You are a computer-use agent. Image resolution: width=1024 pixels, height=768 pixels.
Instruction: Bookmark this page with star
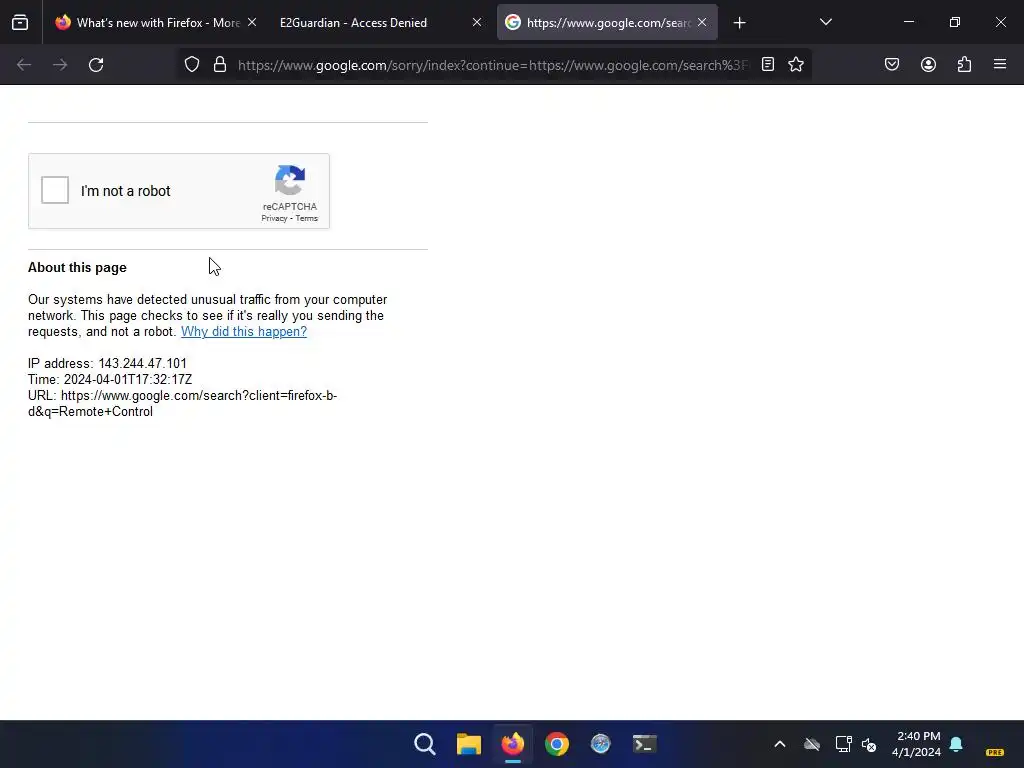pyautogui.click(x=795, y=64)
